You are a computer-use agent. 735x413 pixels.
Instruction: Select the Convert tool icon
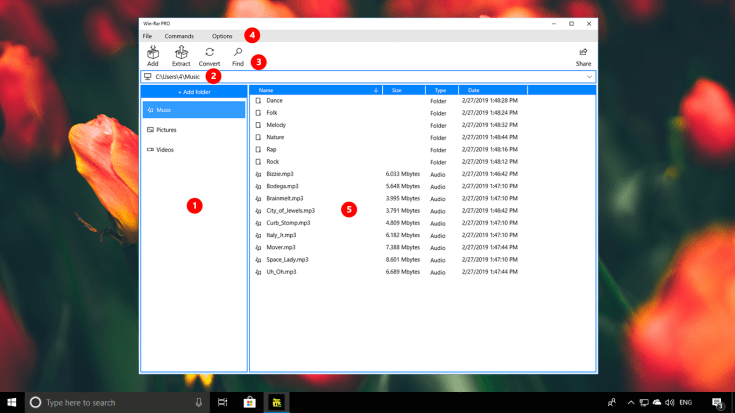pos(209,53)
